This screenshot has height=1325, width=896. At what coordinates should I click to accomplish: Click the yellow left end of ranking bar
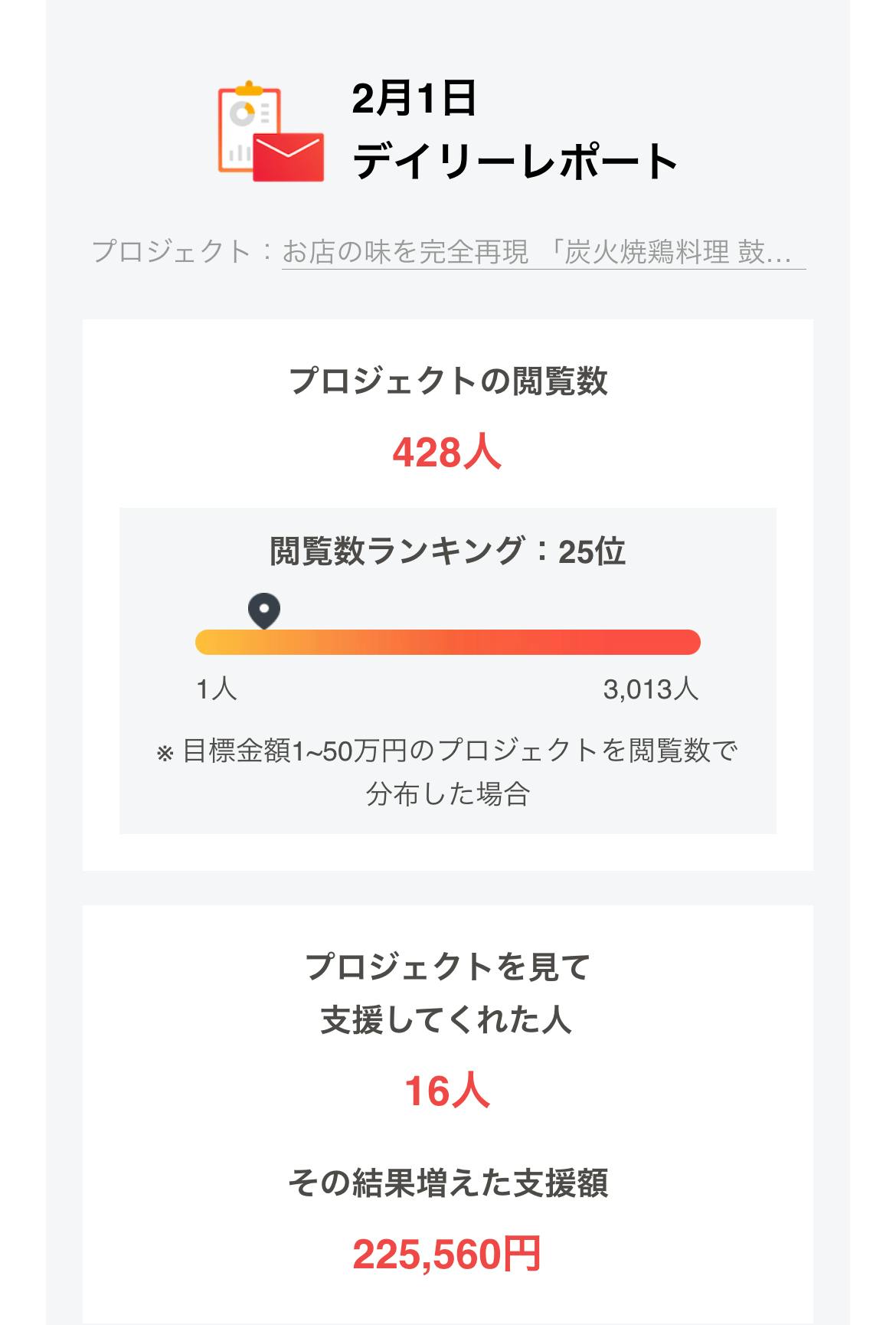(x=211, y=642)
